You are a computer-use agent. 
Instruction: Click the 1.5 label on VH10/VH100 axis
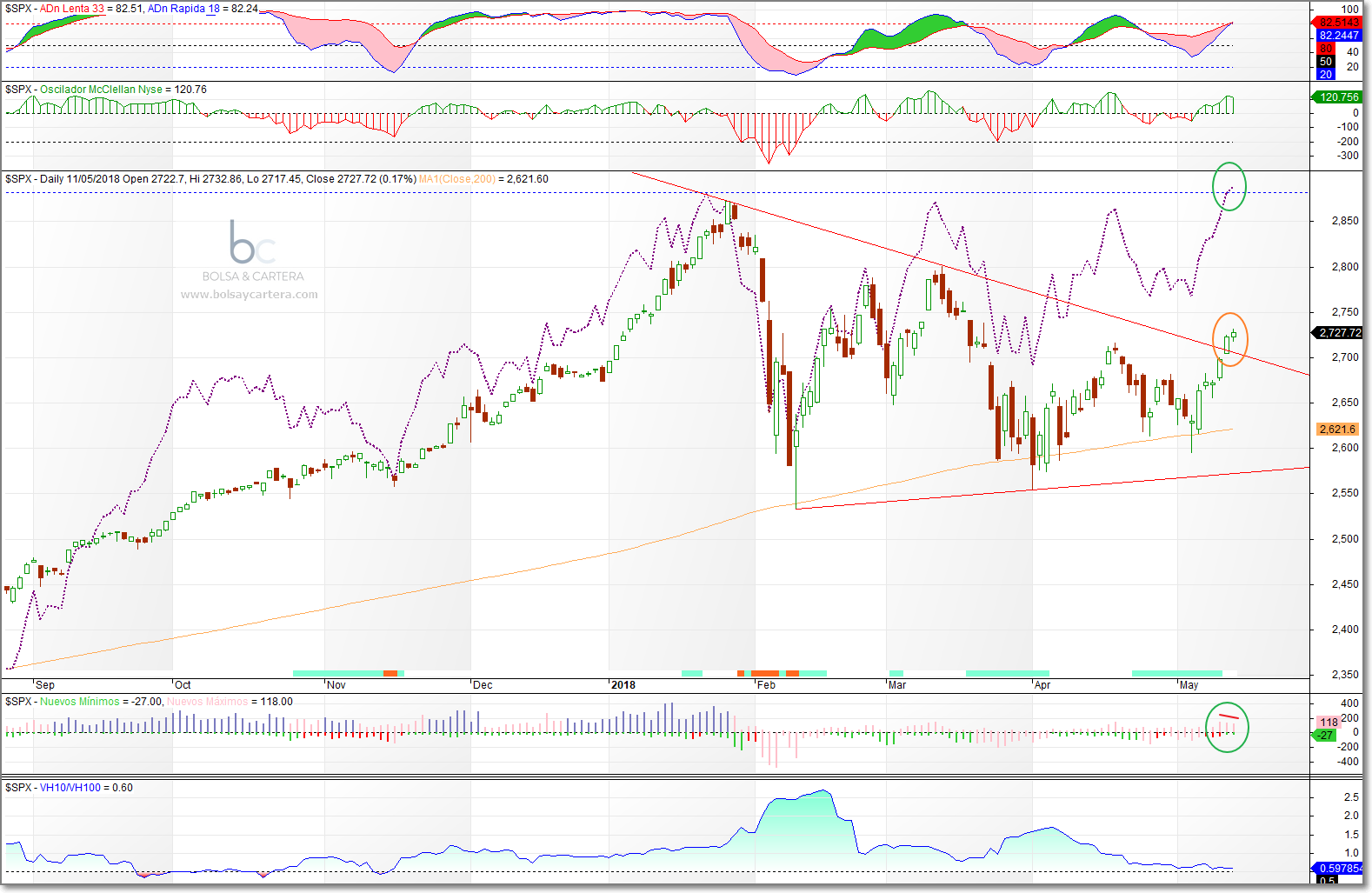pos(1352,835)
